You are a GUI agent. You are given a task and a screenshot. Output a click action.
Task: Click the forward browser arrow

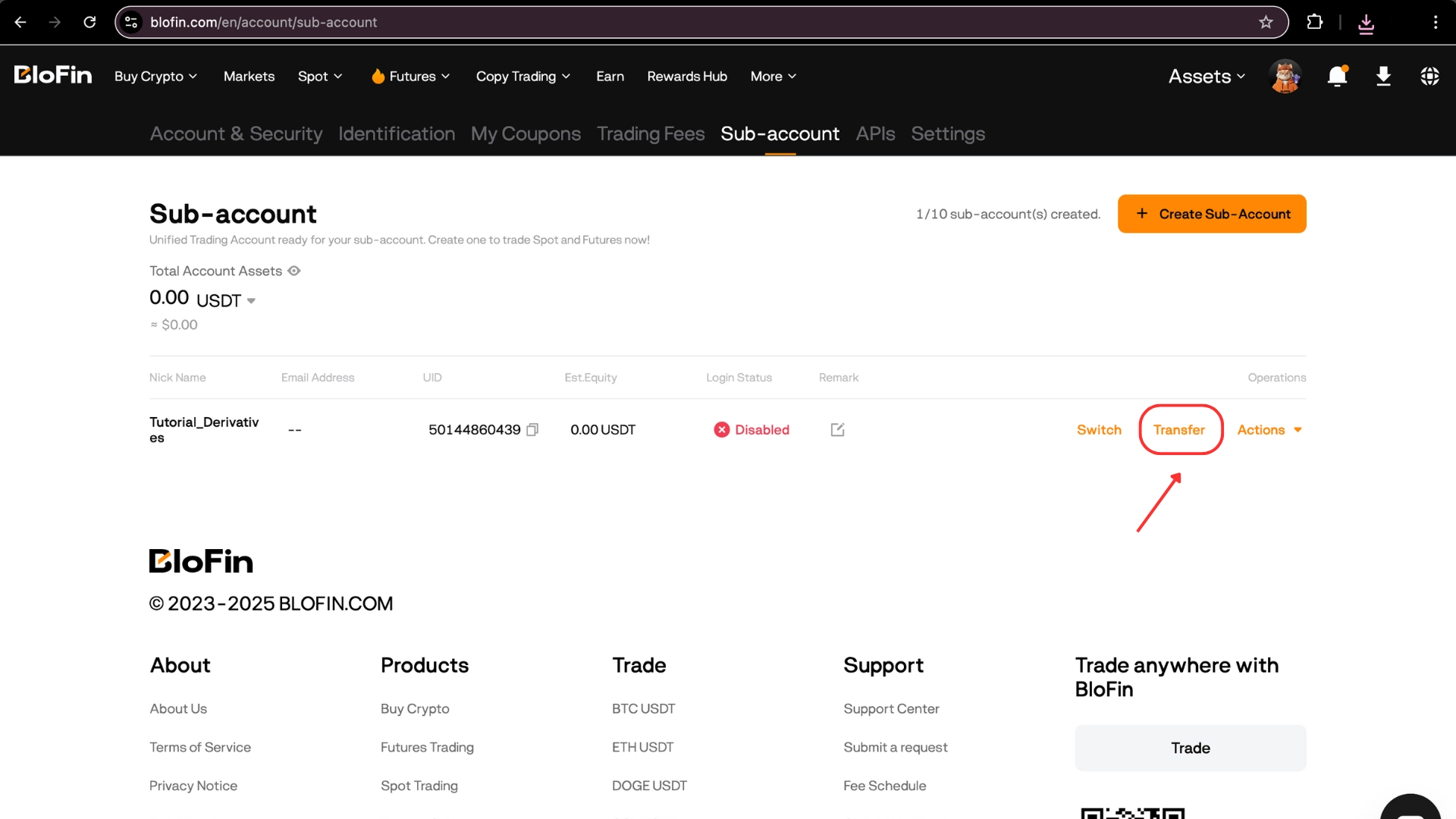coord(55,22)
